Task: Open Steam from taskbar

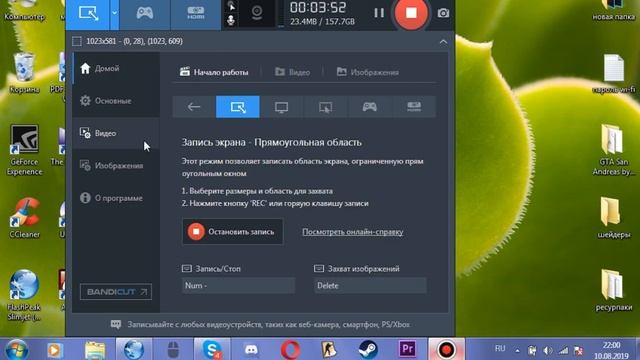Action: tap(368, 350)
